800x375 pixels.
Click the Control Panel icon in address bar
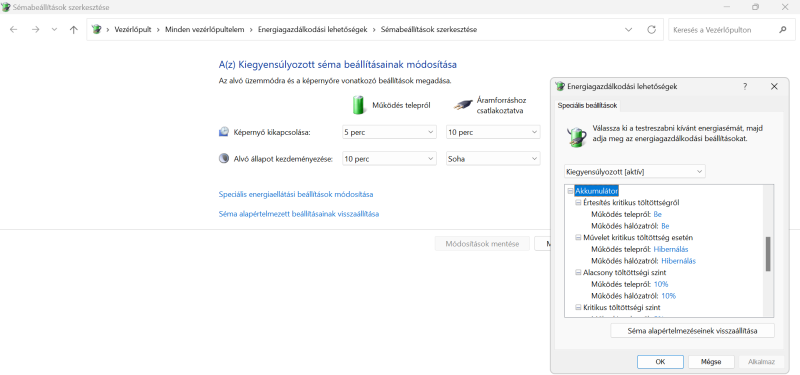point(96,30)
